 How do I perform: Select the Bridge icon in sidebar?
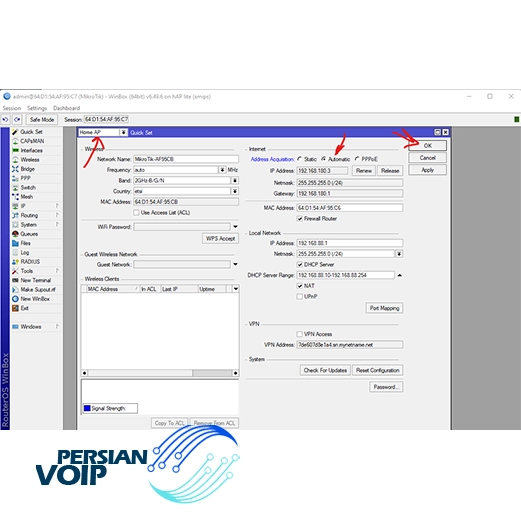(15, 169)
